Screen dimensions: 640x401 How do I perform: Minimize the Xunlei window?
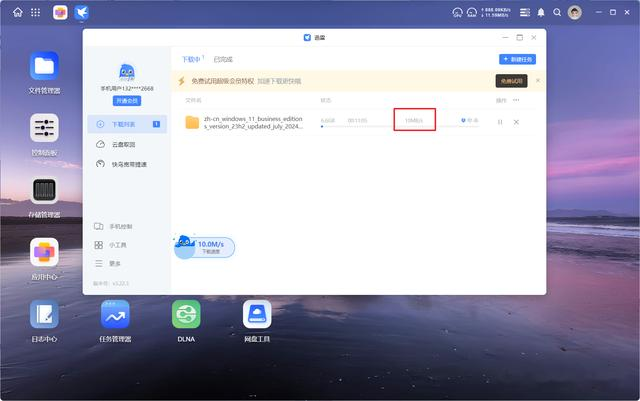click(x=505, y=38)
